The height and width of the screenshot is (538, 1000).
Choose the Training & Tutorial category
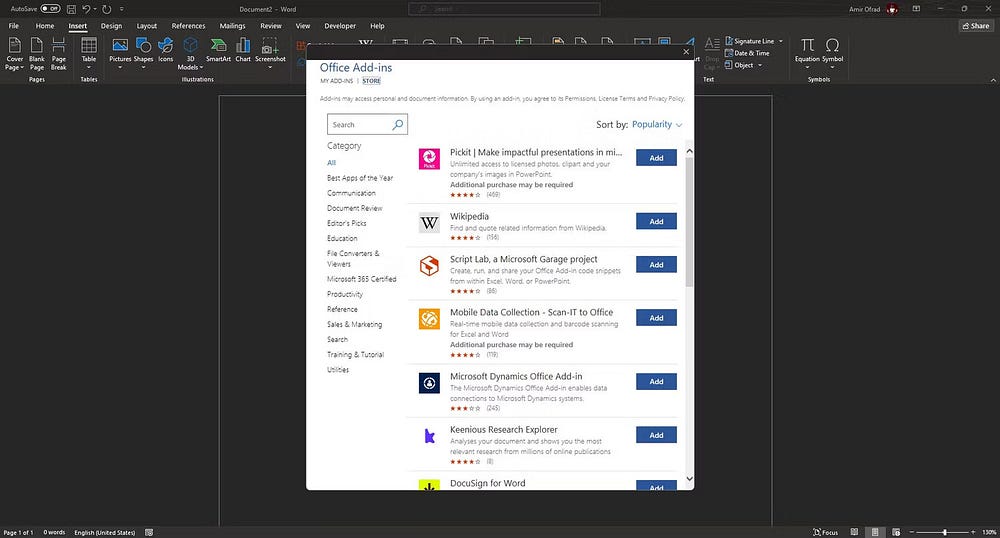click(x=355, y=354)
